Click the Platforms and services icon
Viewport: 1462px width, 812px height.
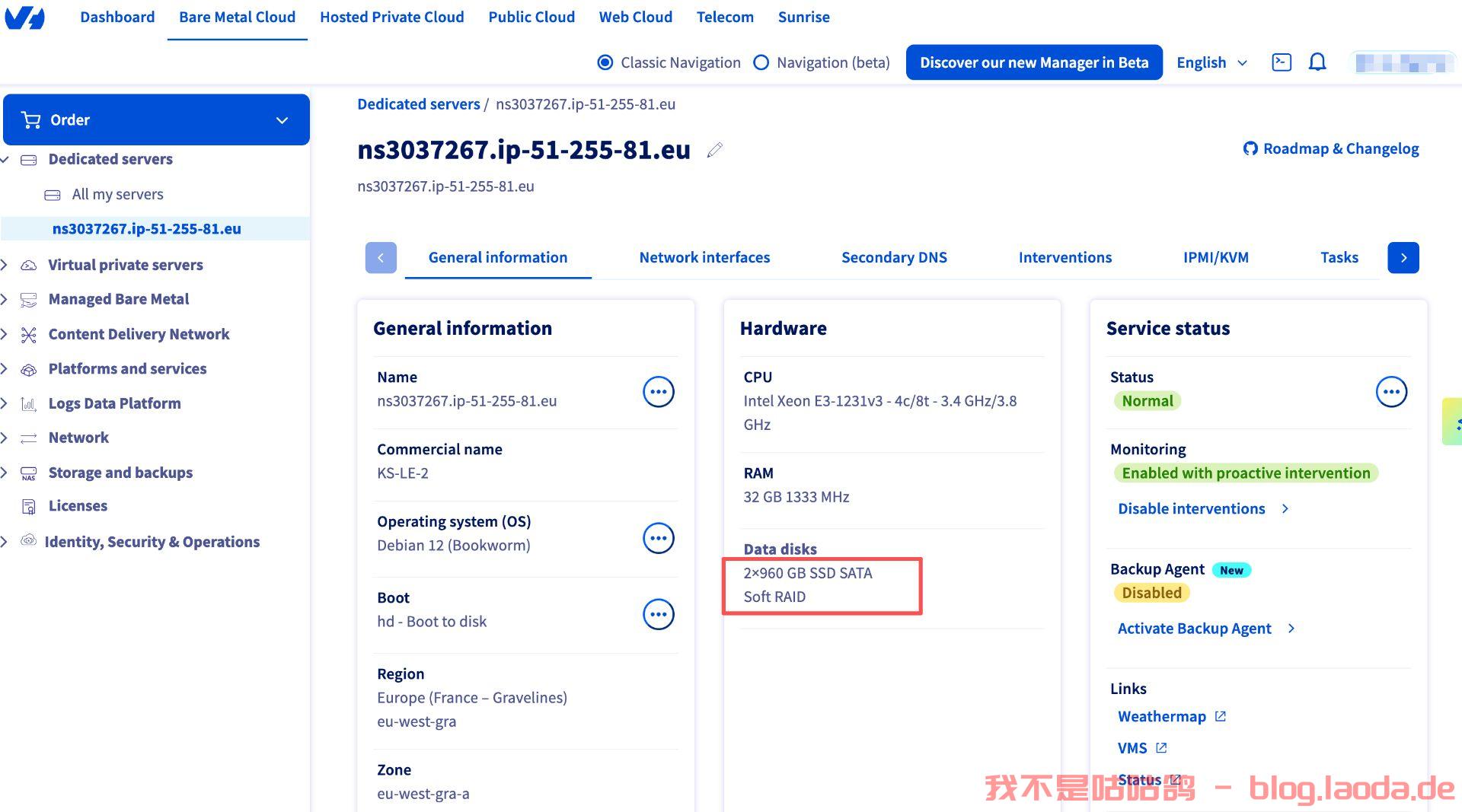point(28,369)
